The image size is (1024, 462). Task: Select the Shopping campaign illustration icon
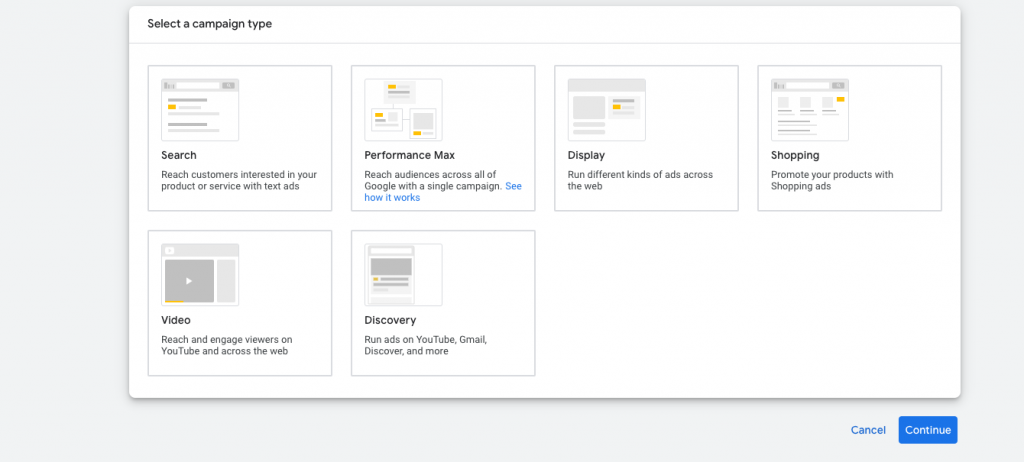(810, 110)
